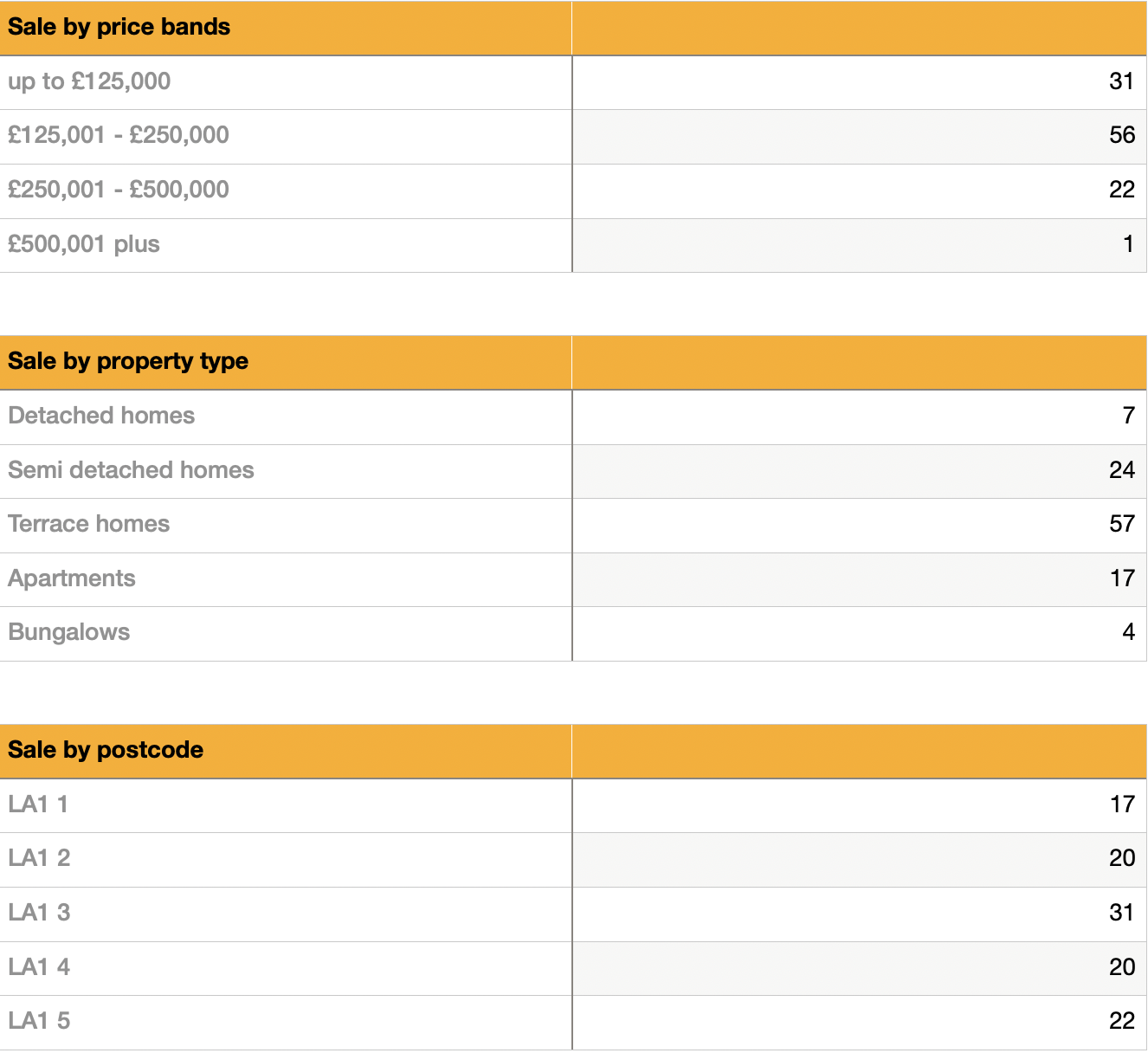
Task: Select the 'Apartments' row label
Action: coord(72,578)
